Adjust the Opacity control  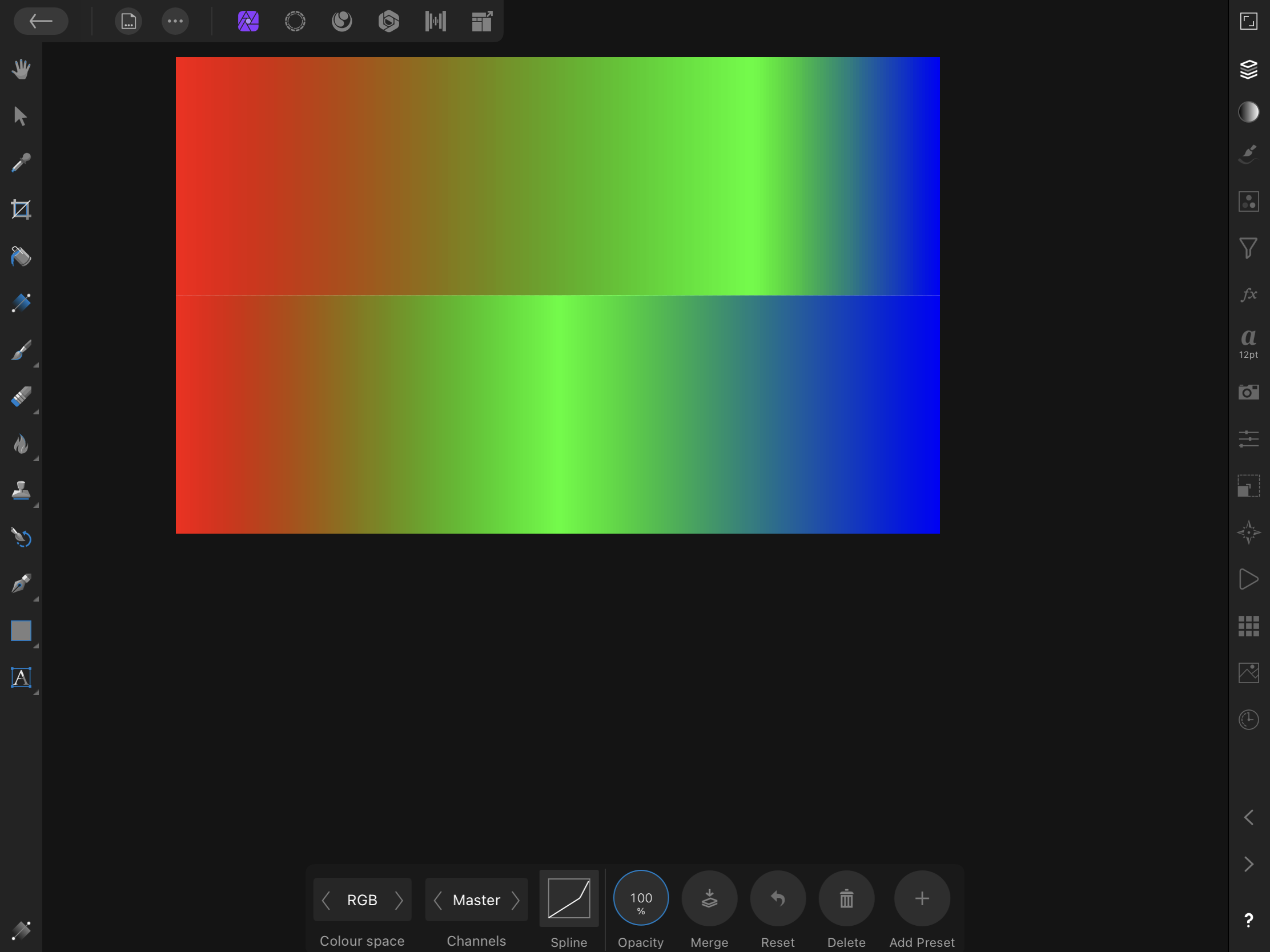click(x=640, y=898)
